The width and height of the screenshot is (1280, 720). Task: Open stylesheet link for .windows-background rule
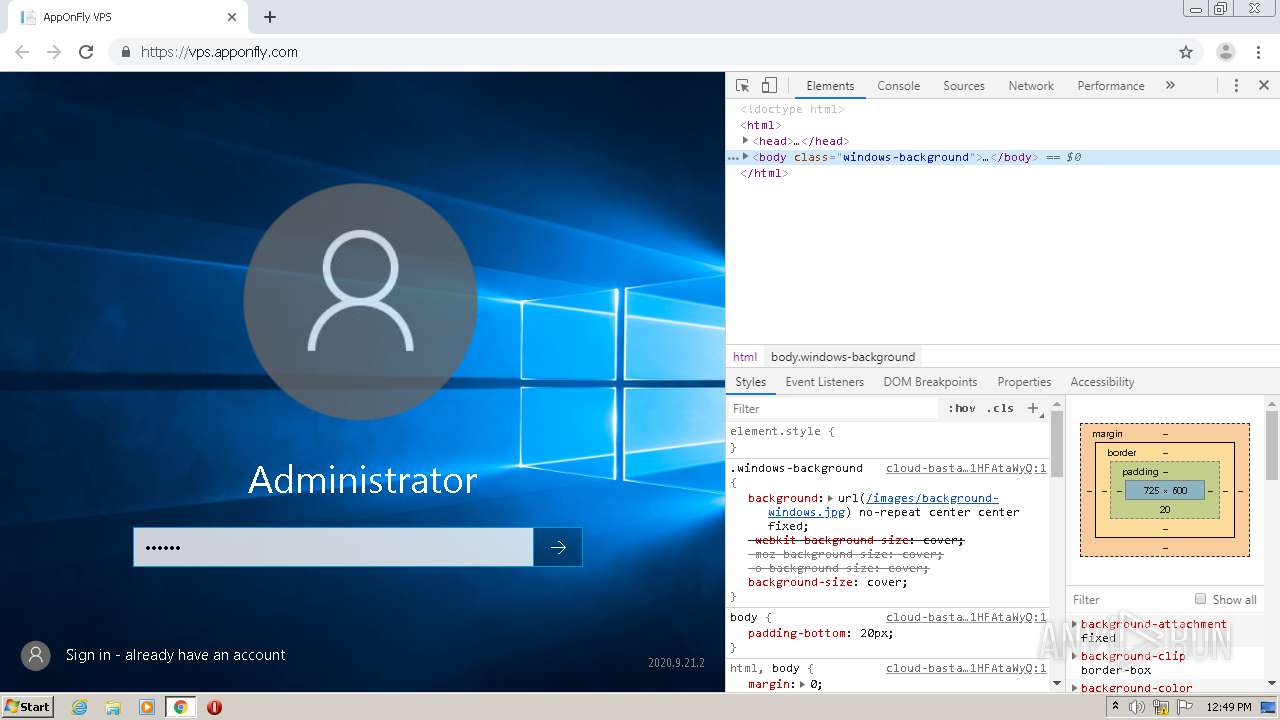(966, 468)
